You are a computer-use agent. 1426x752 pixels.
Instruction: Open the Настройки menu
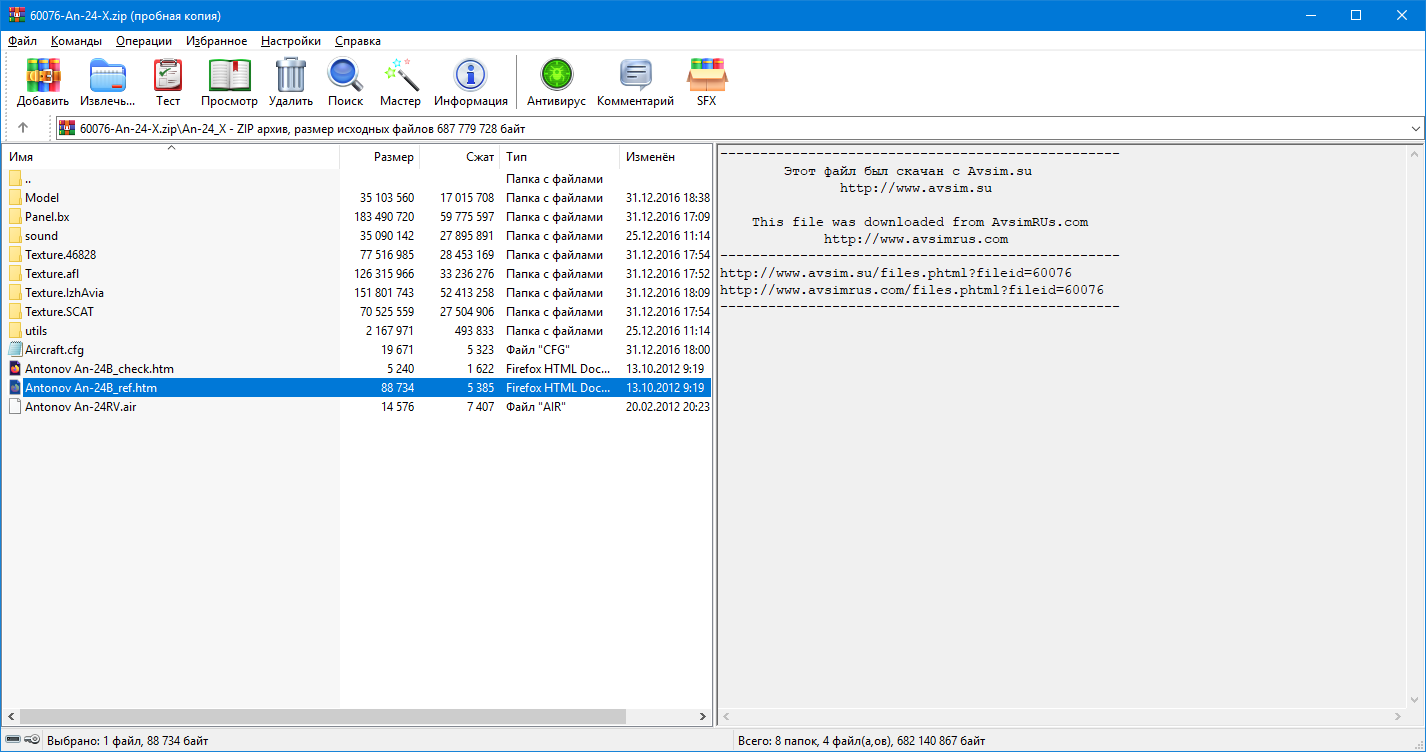pyautogui.click(x=290, y=41)
